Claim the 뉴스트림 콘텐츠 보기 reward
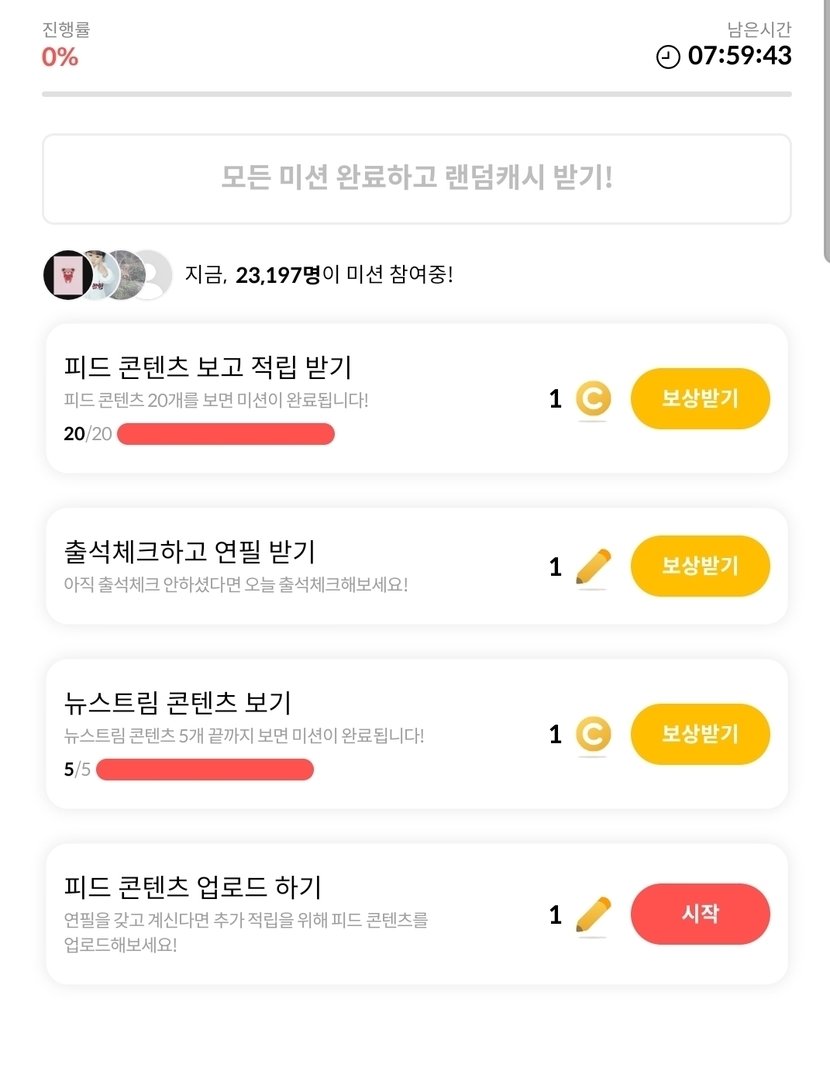Viewport: 830px width, 1078px height. pyautogui.click(x=700, y=735)
